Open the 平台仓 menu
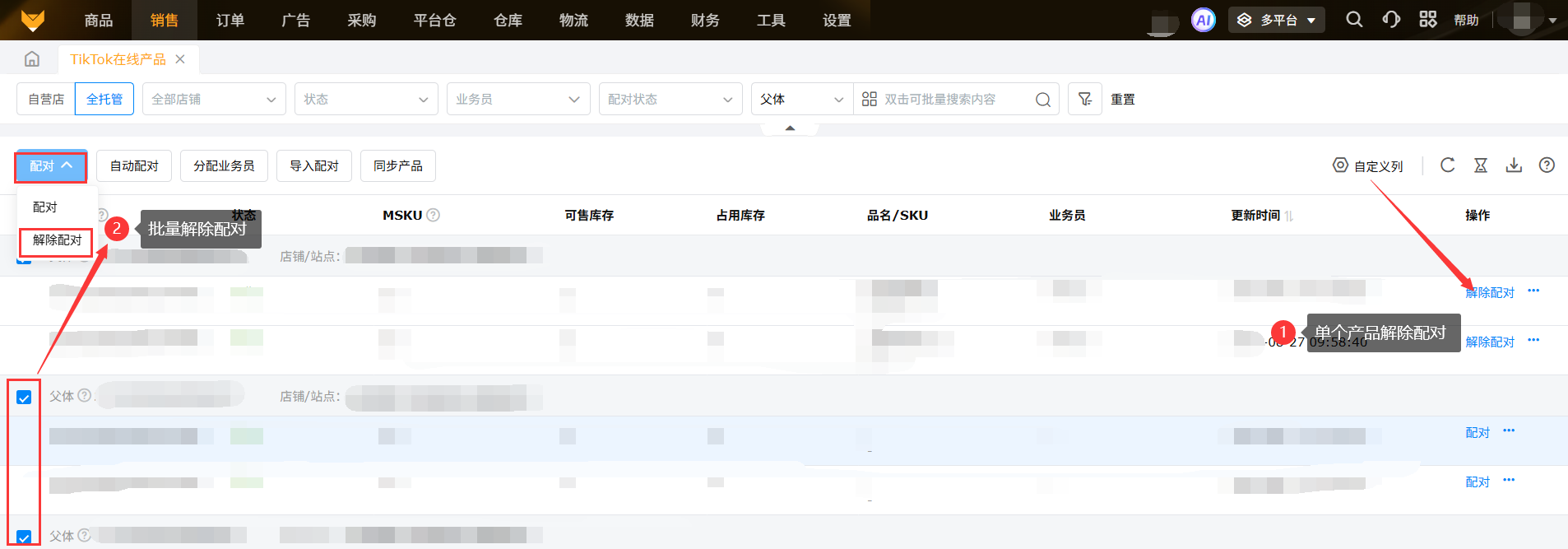 (435, 20)
